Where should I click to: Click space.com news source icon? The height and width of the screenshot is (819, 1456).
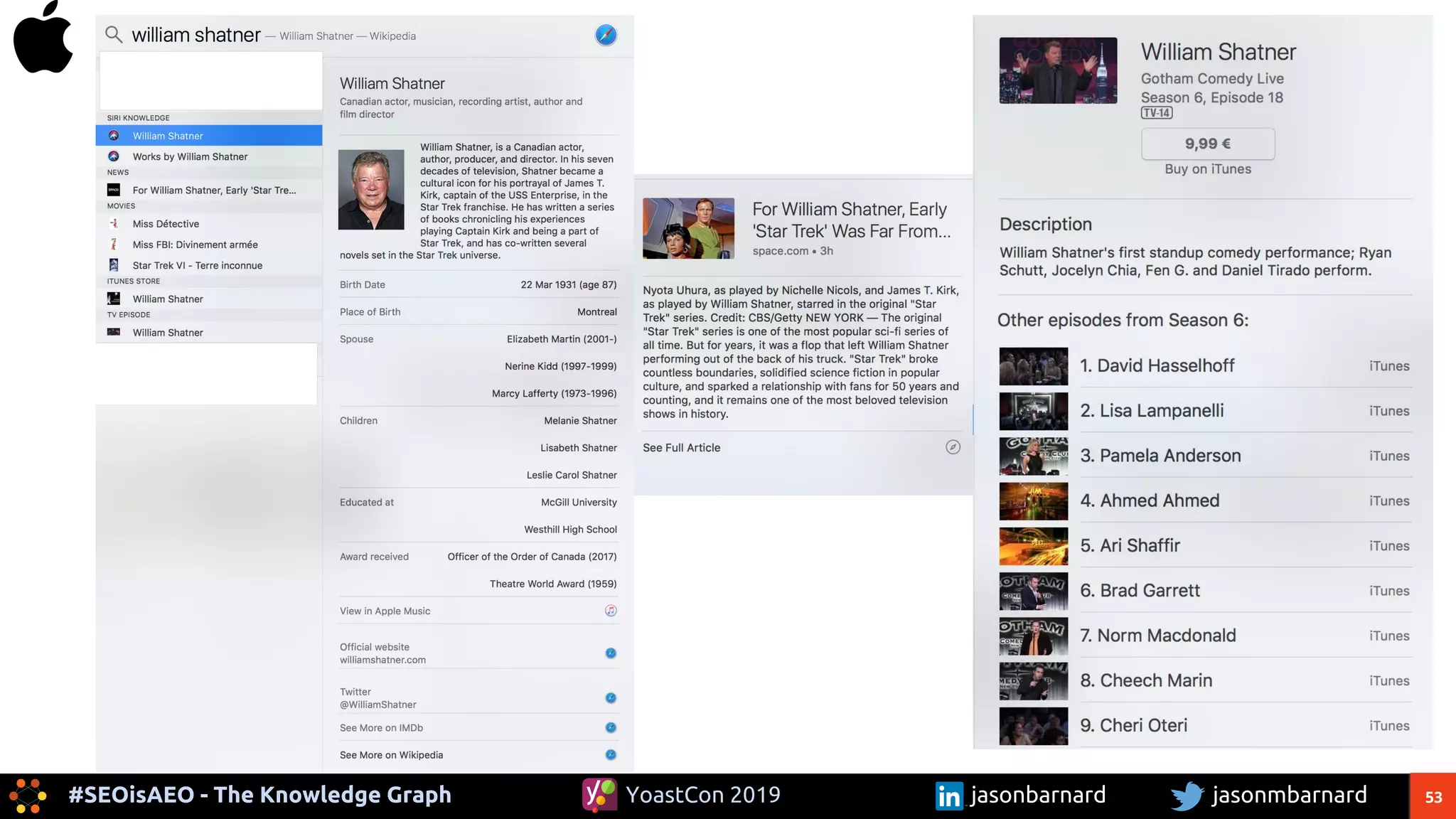point(114,190)
